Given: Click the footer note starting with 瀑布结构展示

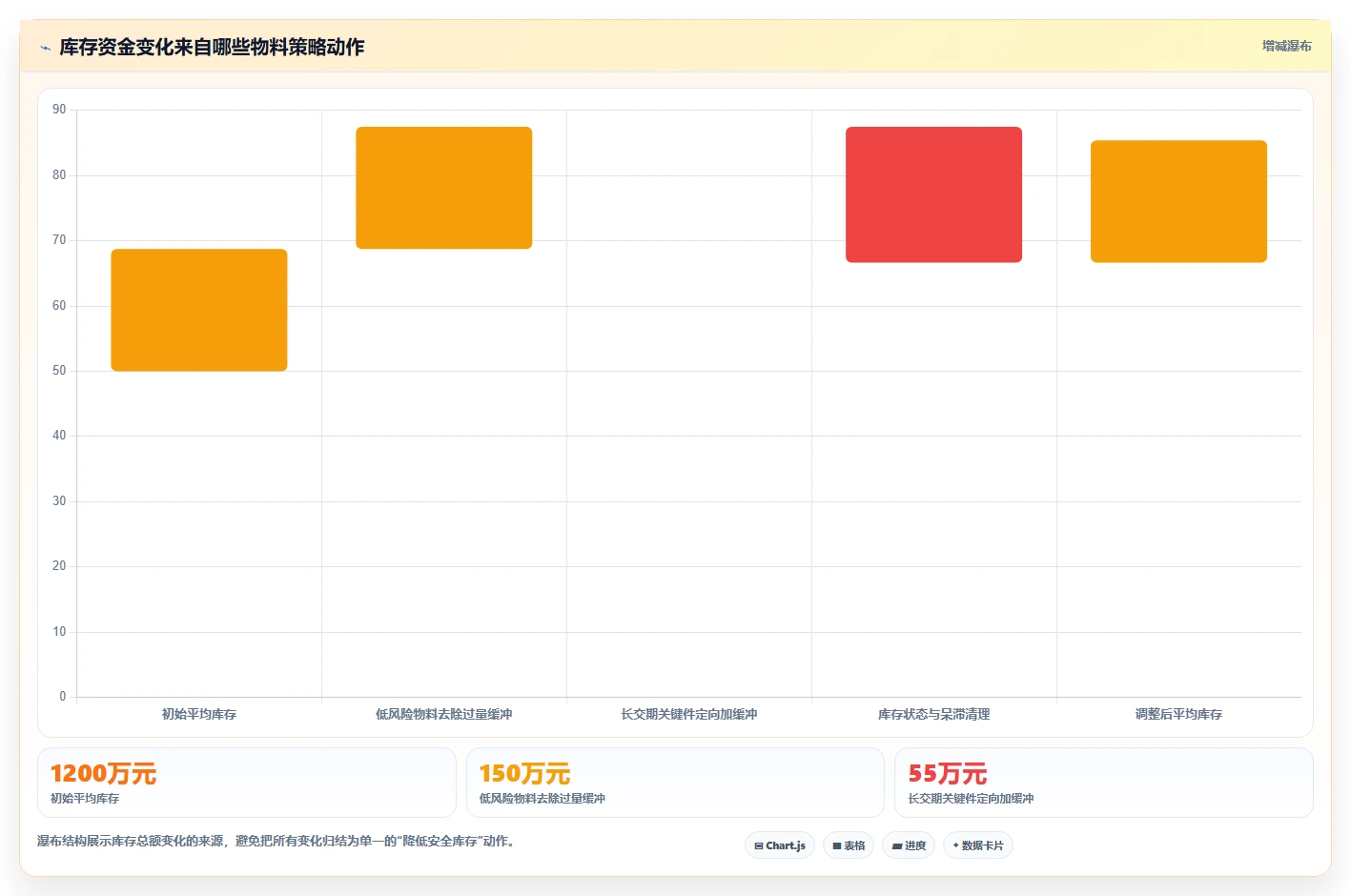Looking at the screenshot, I should 276,841.
